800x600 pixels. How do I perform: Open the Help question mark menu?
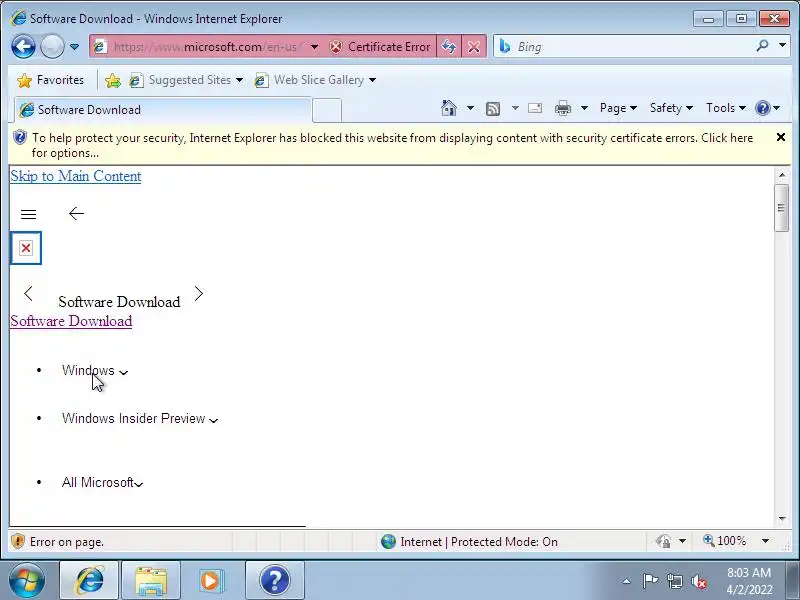click(767, 108)
